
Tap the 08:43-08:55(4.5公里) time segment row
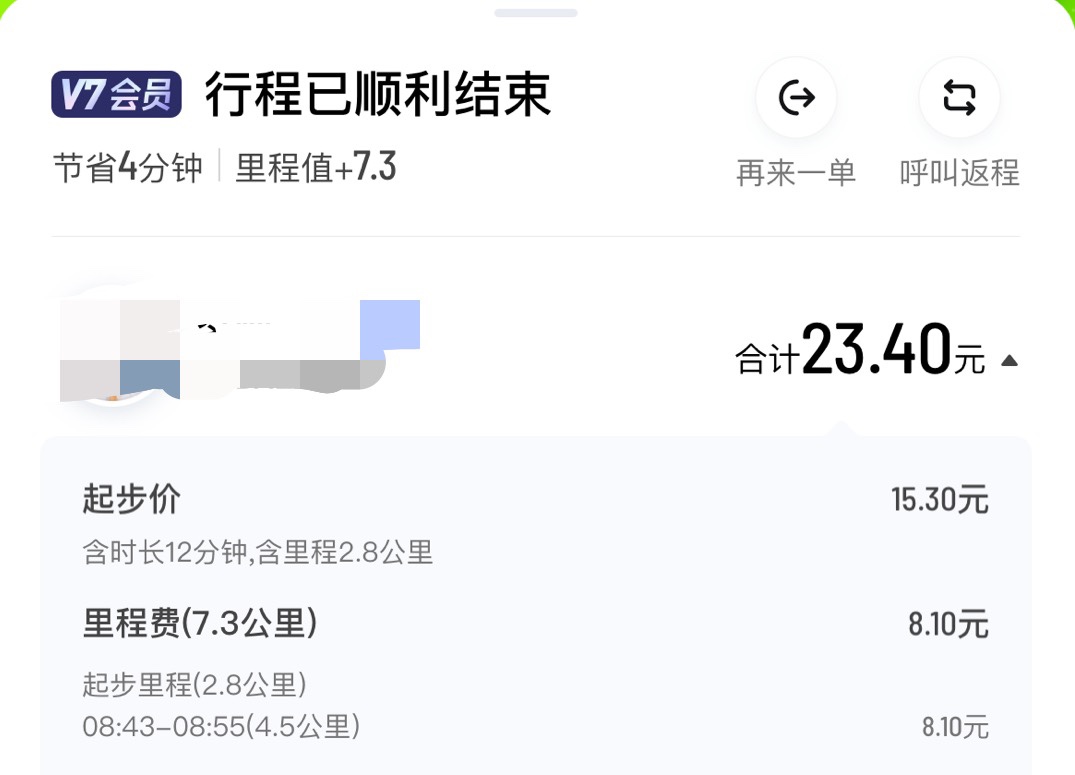point(536,727)
